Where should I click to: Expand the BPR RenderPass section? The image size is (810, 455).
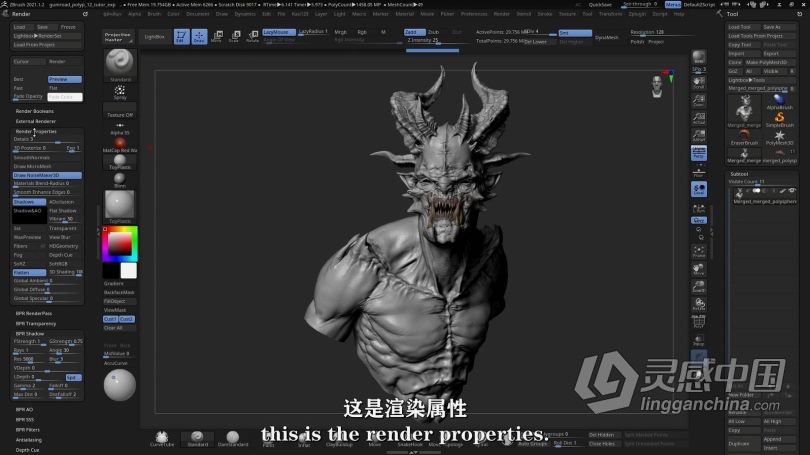[x=34, y=313]
